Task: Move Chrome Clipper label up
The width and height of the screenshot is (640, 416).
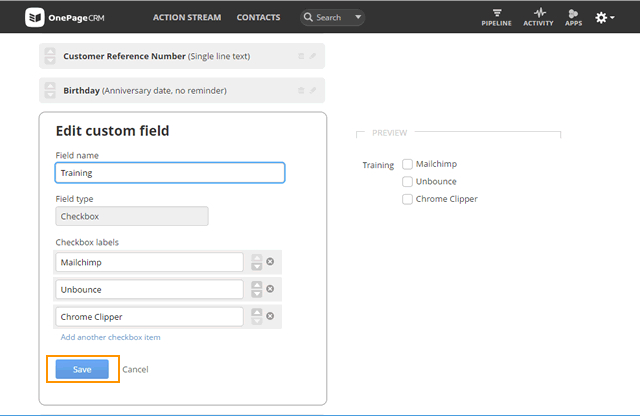Action: (257, 312)
